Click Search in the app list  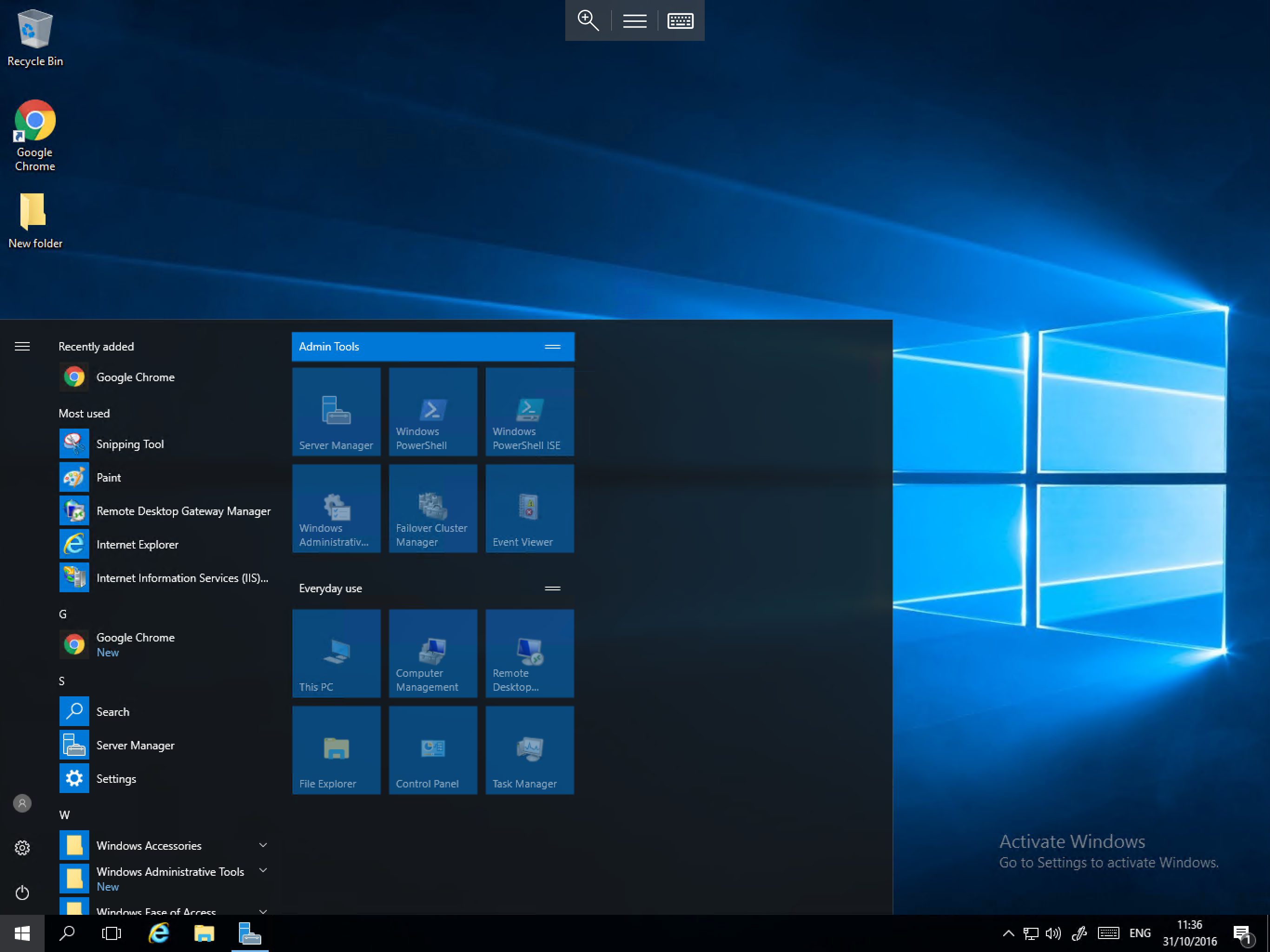(112, 711)
